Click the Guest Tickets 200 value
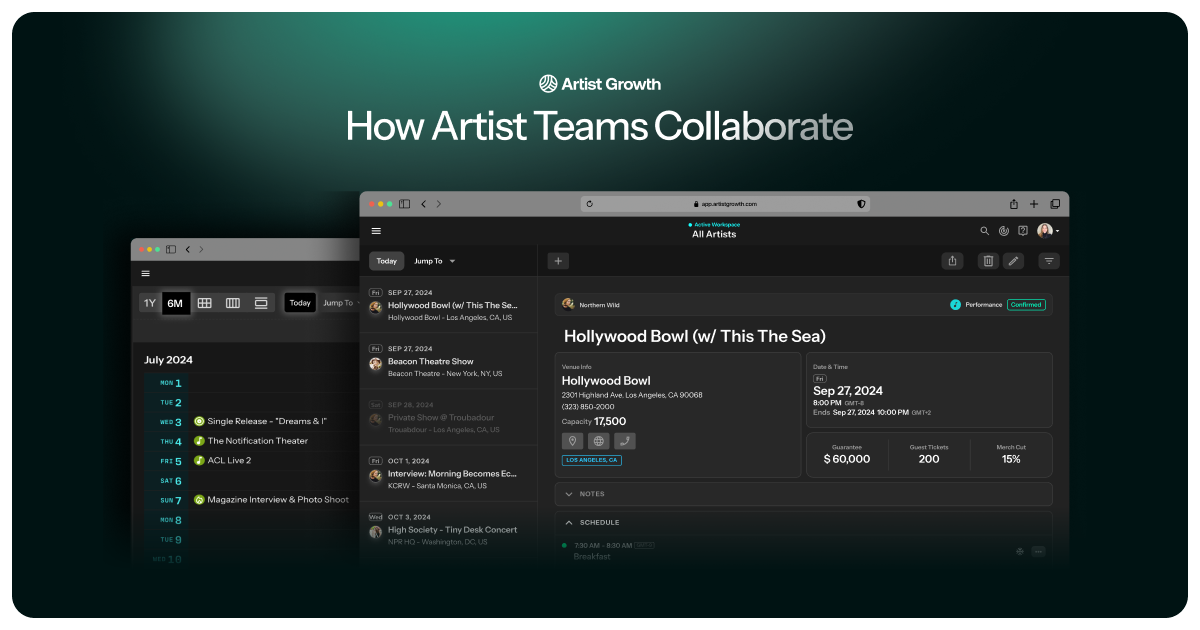 [929, 459]
